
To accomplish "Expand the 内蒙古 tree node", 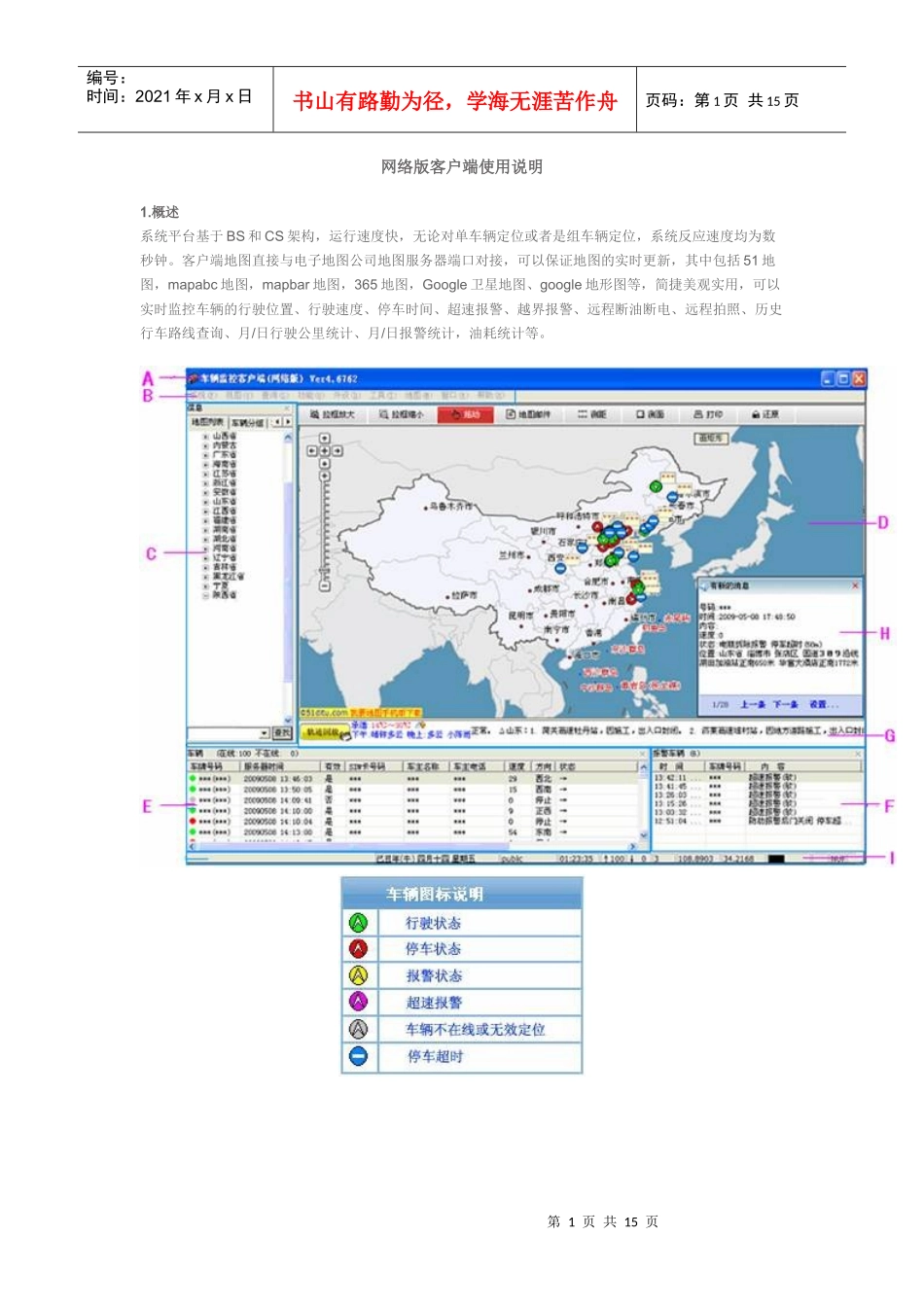I will pyautogui.click(x=205, y=445).
